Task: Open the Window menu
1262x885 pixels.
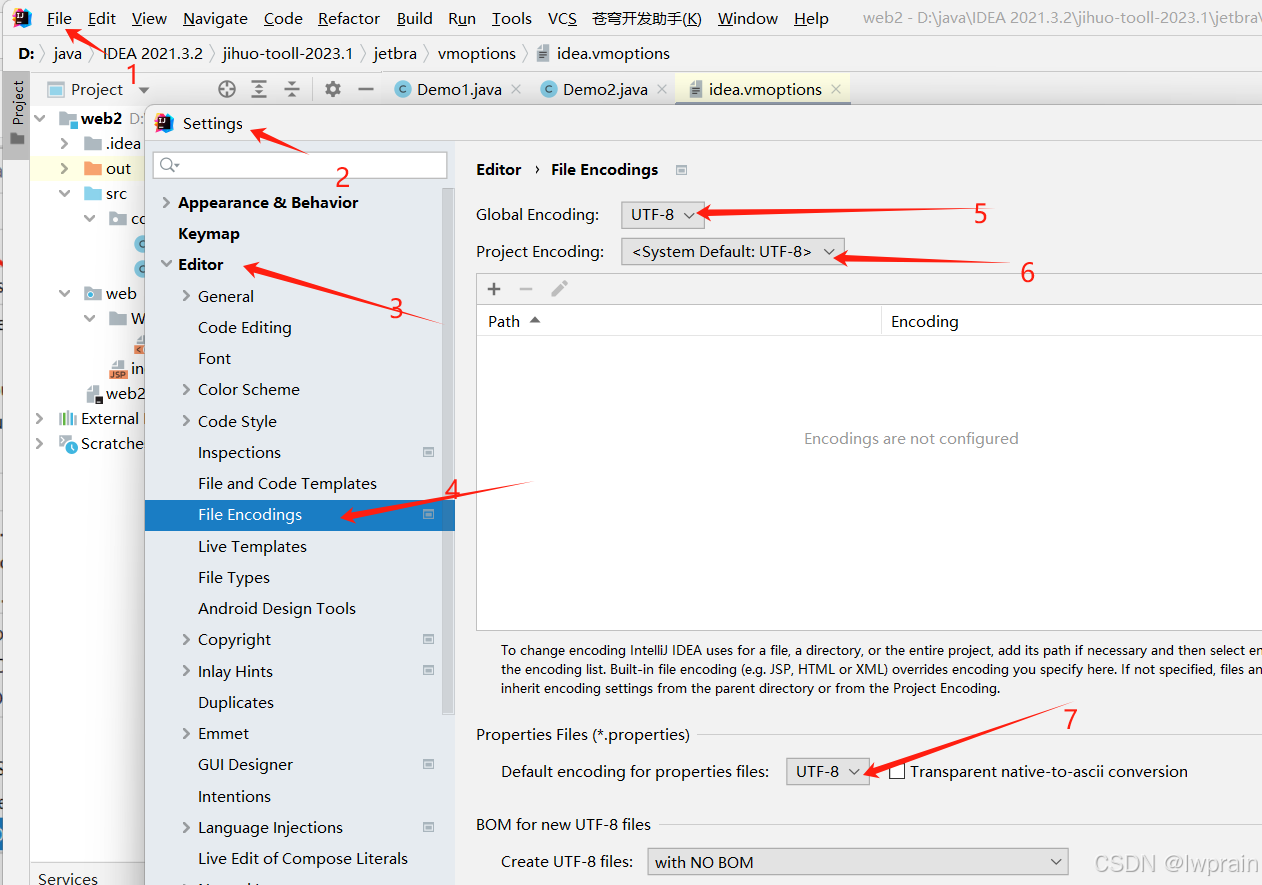Action: click(748, 18)
